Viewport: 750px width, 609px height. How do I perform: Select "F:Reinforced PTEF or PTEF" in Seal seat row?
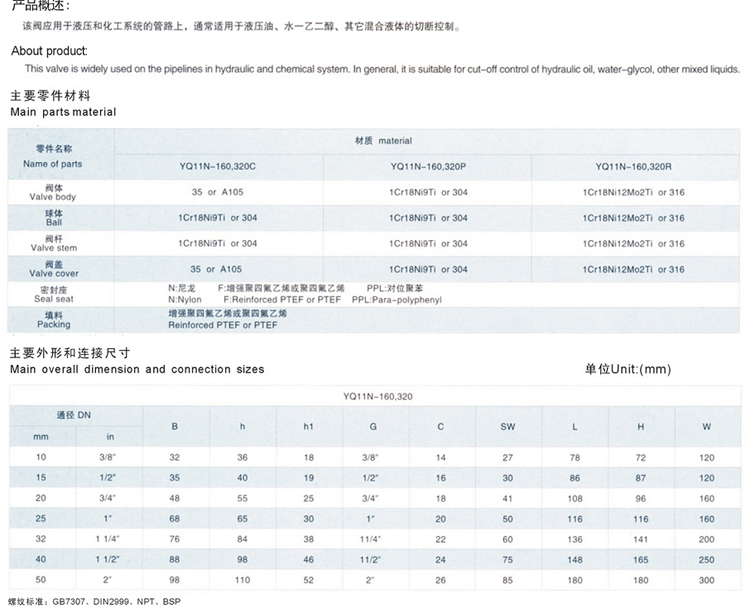282,299
